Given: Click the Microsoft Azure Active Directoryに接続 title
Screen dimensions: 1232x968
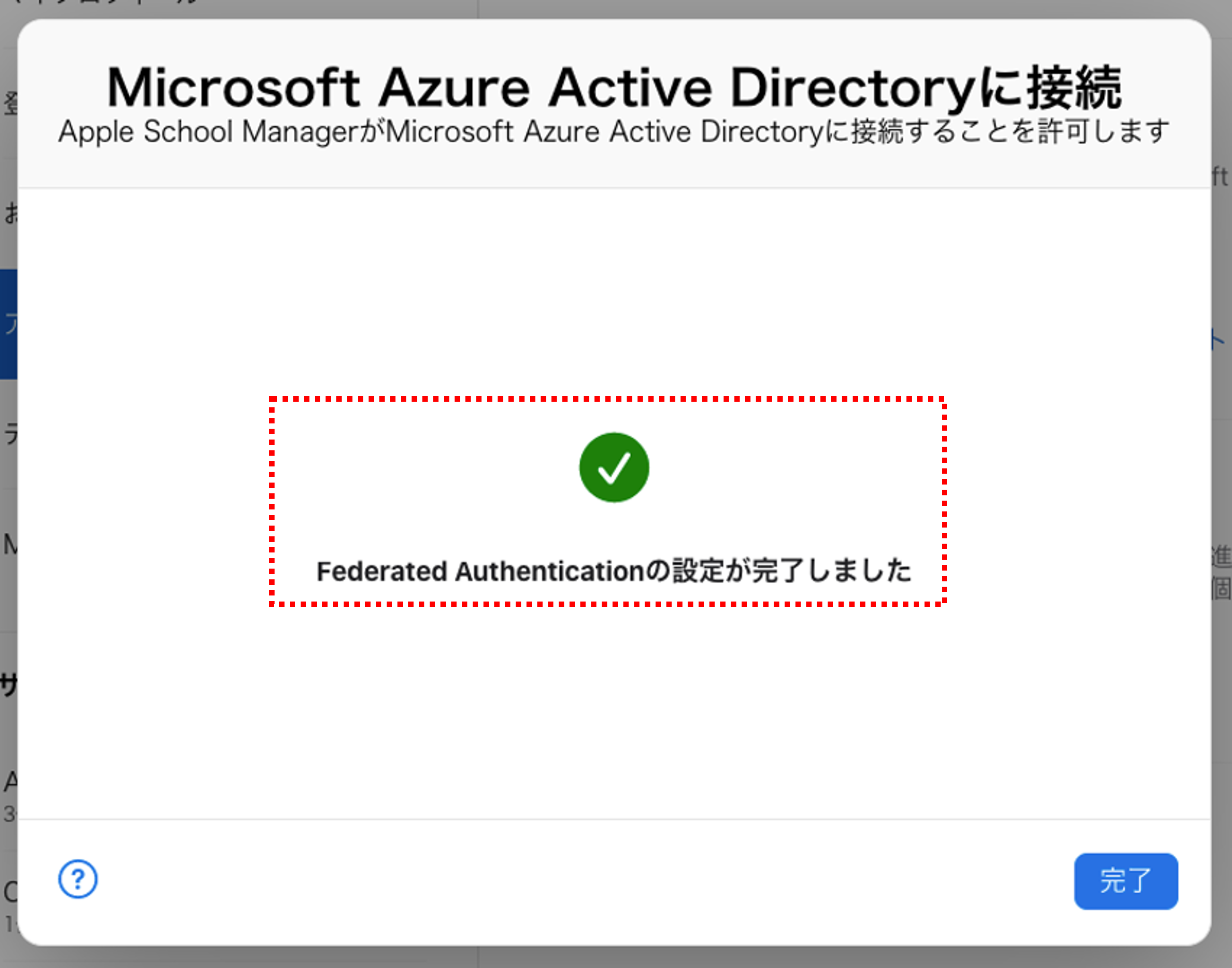Looking at the screenshot, I should pos(614,88).
